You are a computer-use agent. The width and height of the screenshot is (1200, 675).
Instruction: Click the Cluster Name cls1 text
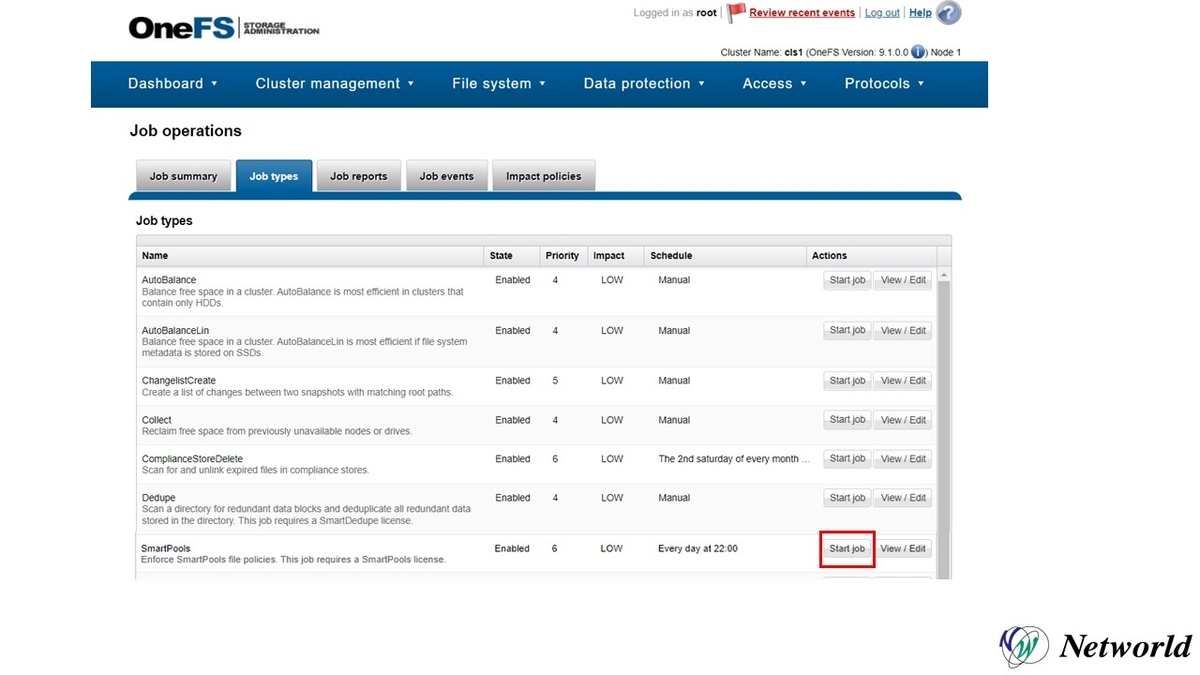pyautogui.click(x=761, y=52)
